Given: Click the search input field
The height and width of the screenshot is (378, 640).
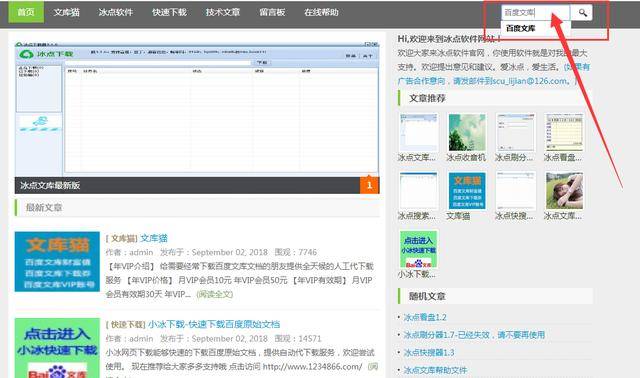Looking at the screenshot, I should 536,13.
